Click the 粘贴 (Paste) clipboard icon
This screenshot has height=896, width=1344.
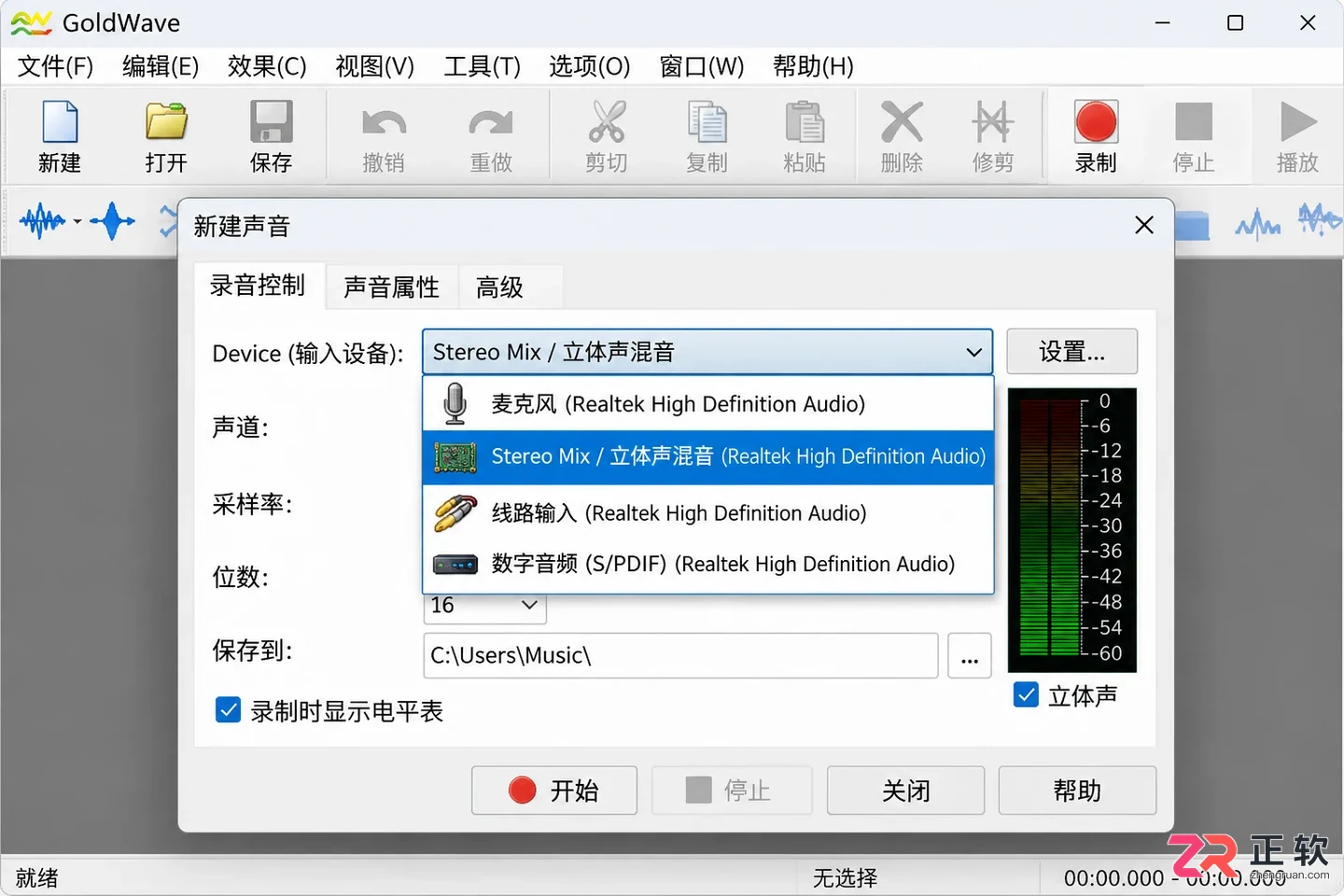(x=805, y=123)
